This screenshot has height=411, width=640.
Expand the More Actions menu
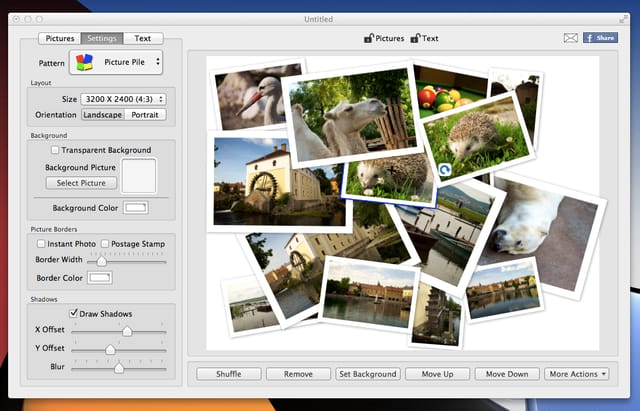coord(576,374)
